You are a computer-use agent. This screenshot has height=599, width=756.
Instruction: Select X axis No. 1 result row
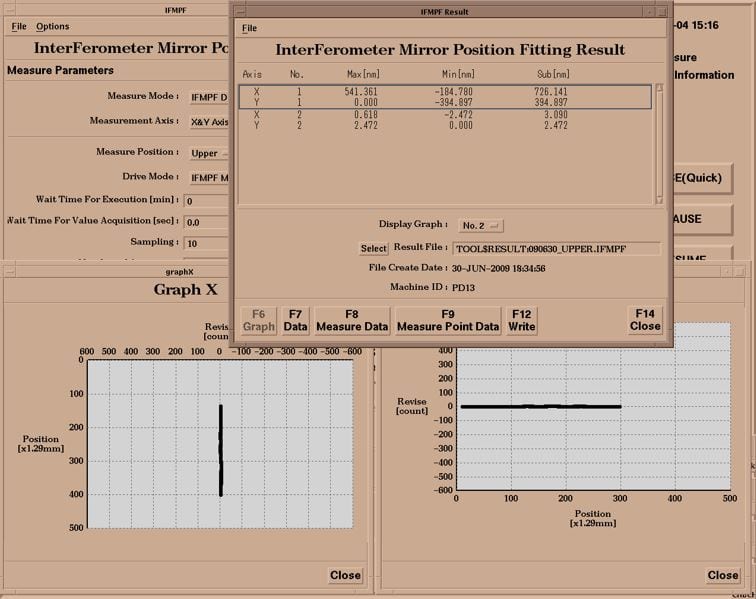[445, 92]
